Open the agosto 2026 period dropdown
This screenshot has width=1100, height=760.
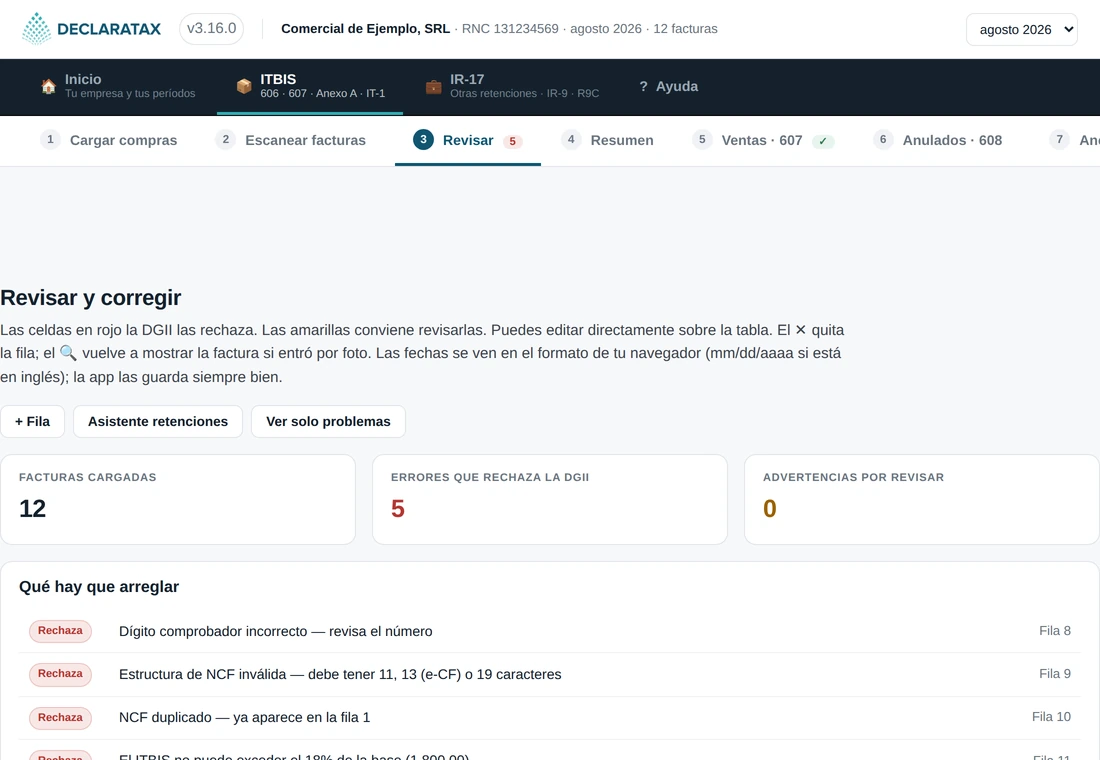click(x=1021, y=29)
